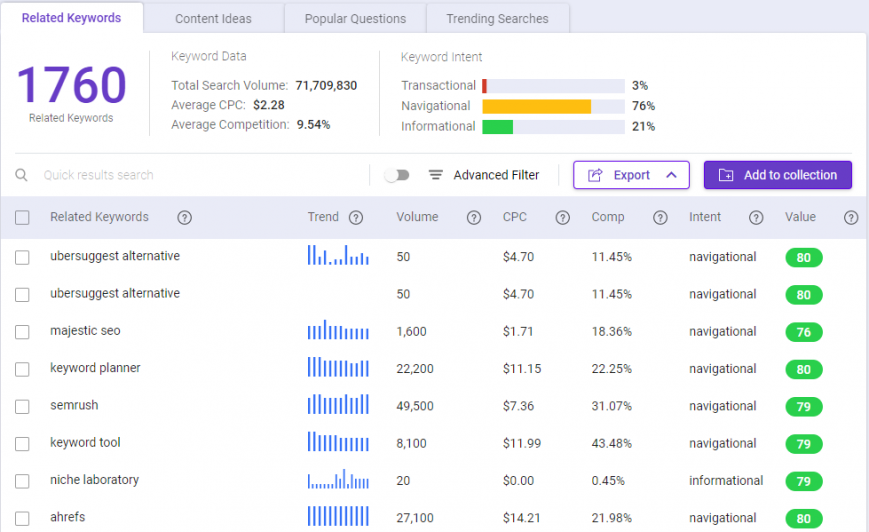This screenshot has height=532, width=869.
Task: Open help icon next to Intent header
Action: (756, 218)
